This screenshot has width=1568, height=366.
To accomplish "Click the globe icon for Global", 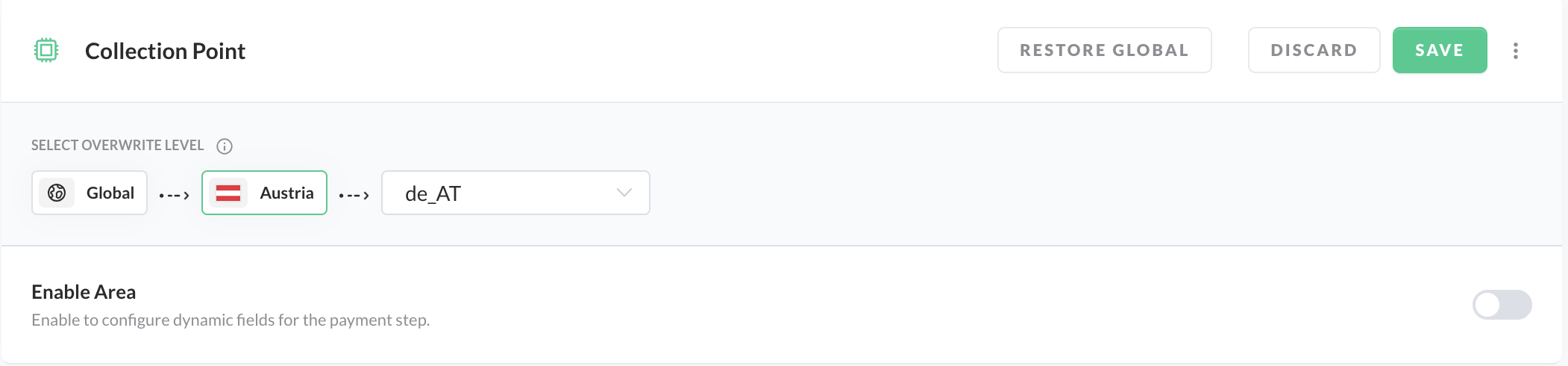I will 57,193.
